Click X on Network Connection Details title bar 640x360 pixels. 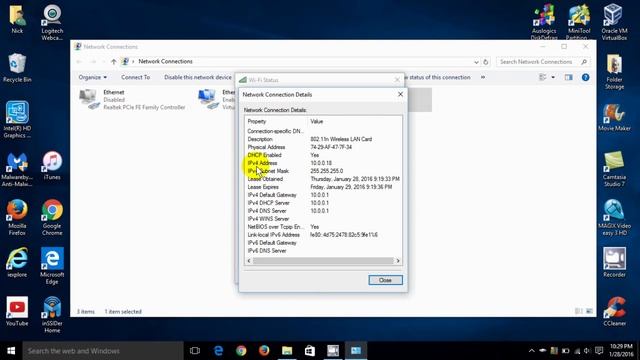400,94
